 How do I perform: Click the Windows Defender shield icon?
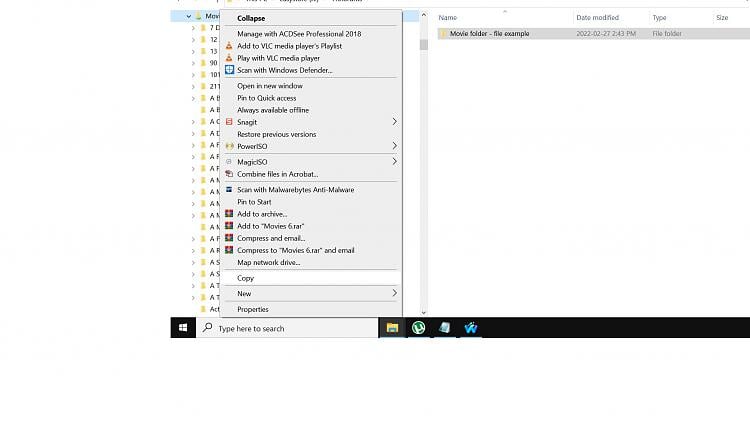[230, 70]
